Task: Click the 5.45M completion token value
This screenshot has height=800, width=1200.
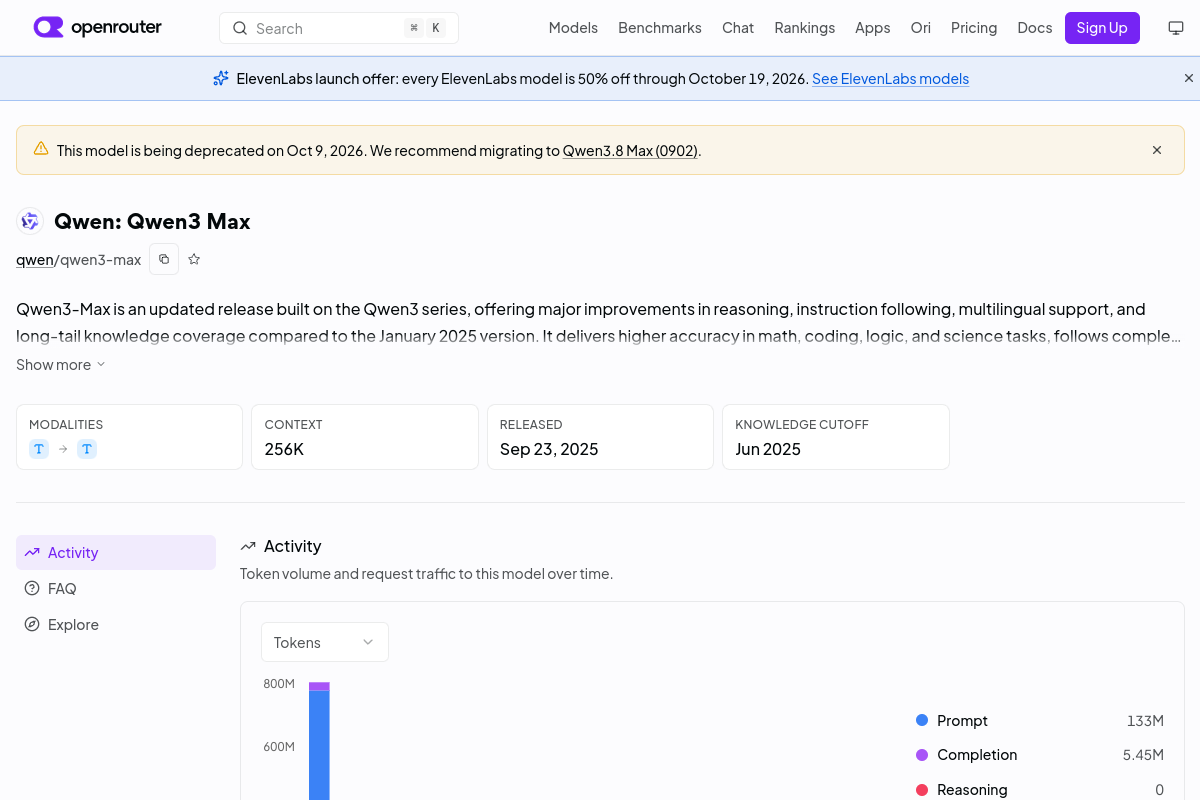Action: (x=1143, y=755)
